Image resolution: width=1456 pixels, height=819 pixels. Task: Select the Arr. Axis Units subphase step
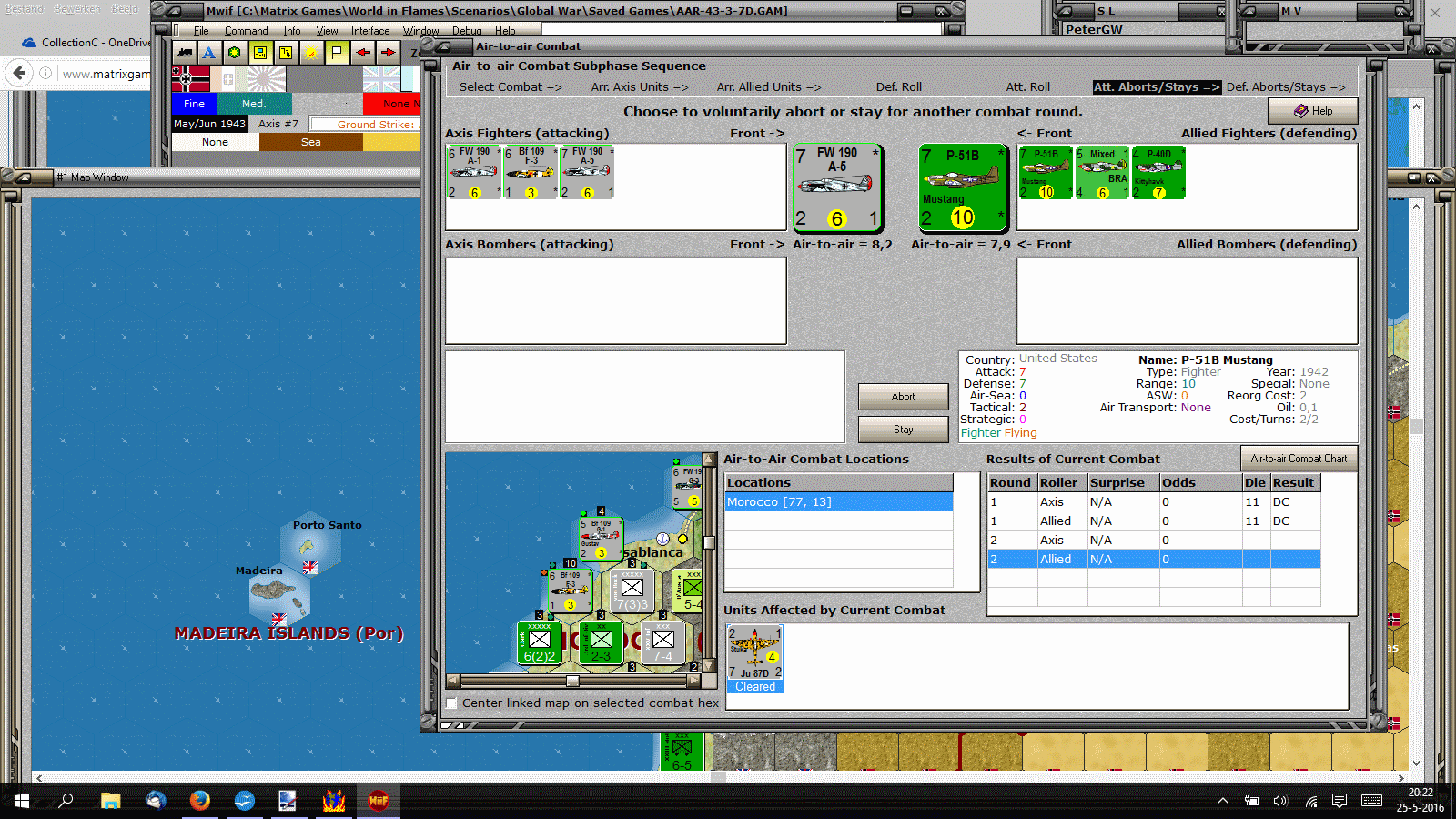(x=640, y=87)
